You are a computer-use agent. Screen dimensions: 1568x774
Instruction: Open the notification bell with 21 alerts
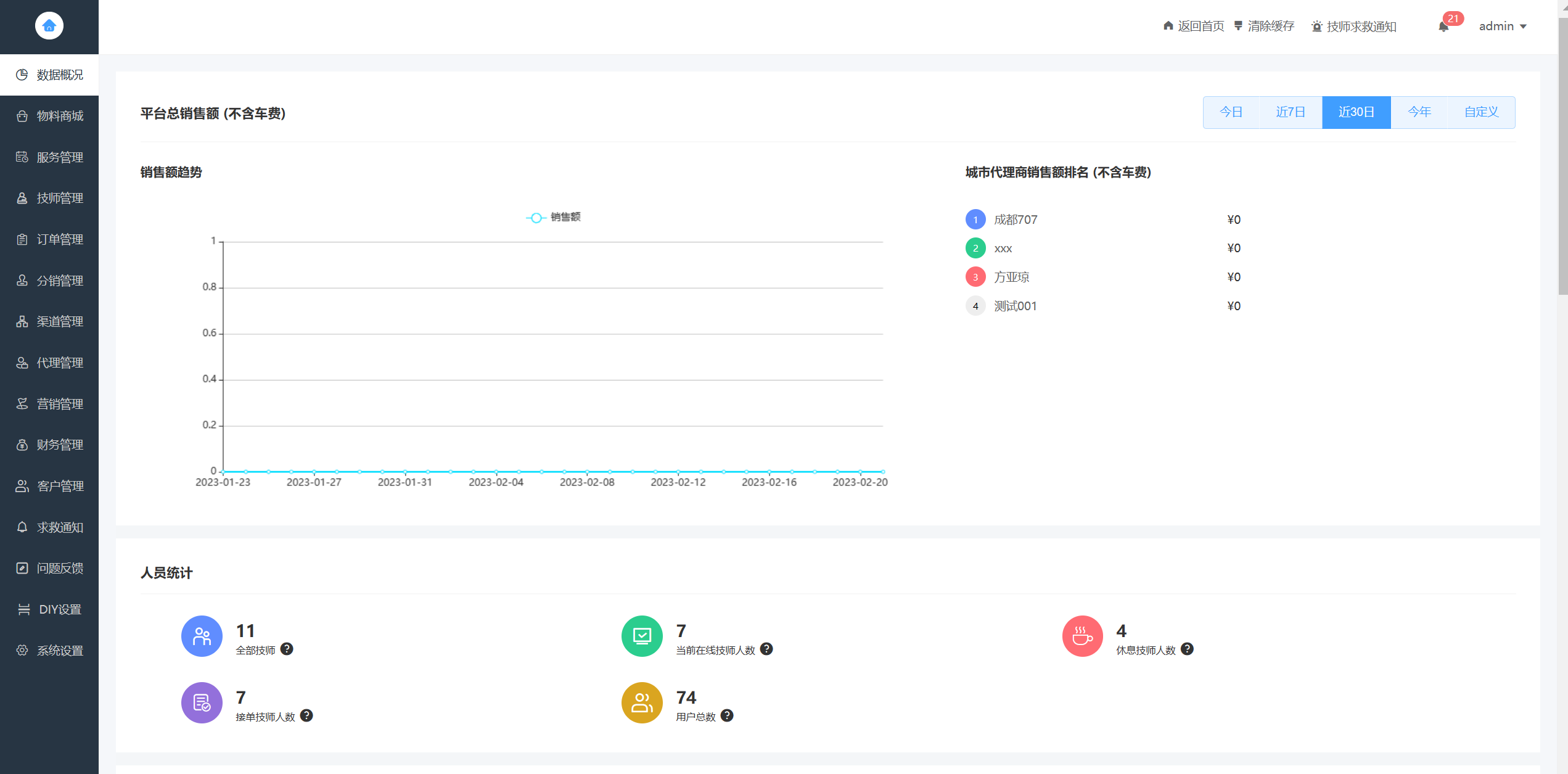[1443, 27]
